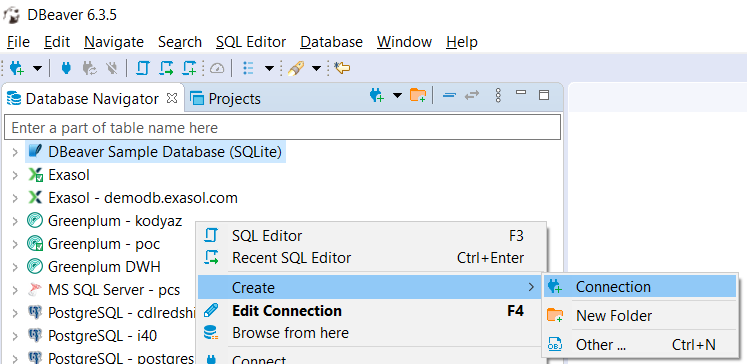Open the Edit menu
This screenshot has width=747, height=364.
[57, 42]
